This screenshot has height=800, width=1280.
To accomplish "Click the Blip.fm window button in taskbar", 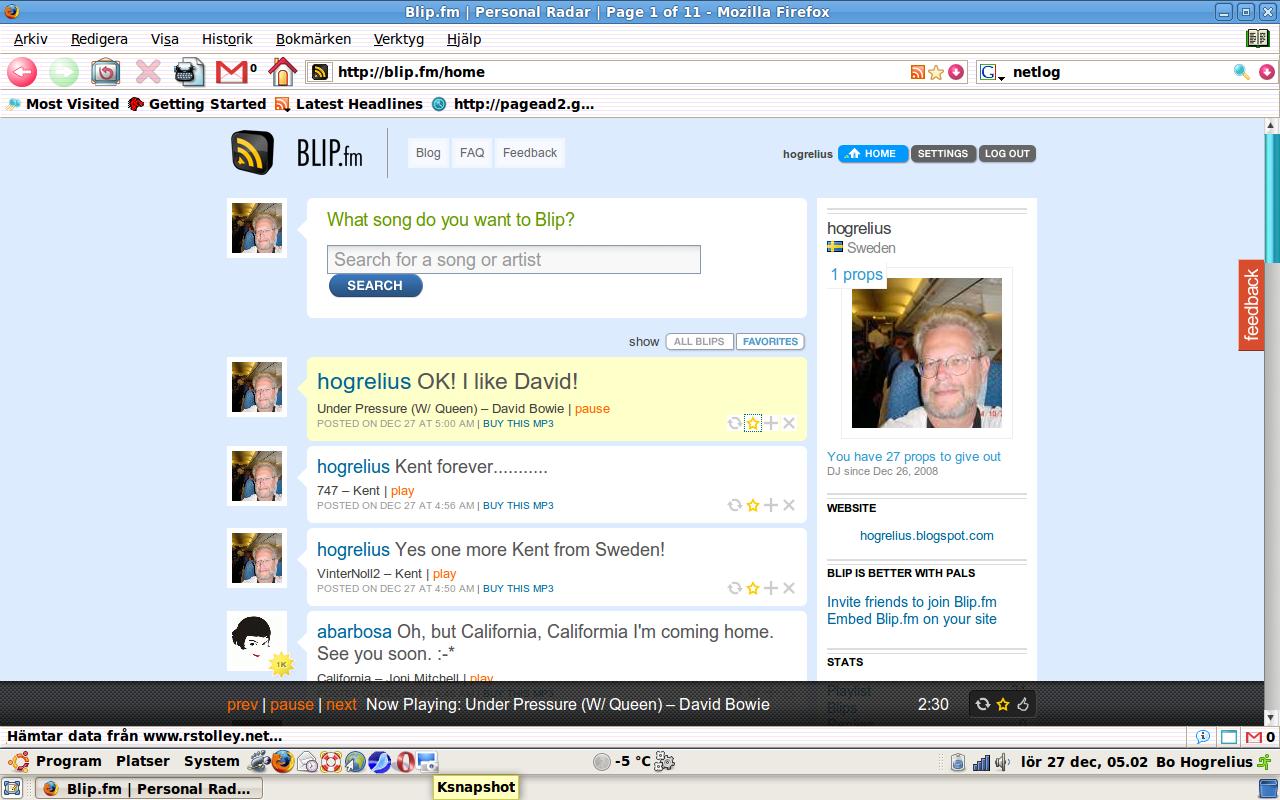I will point(149,788).
